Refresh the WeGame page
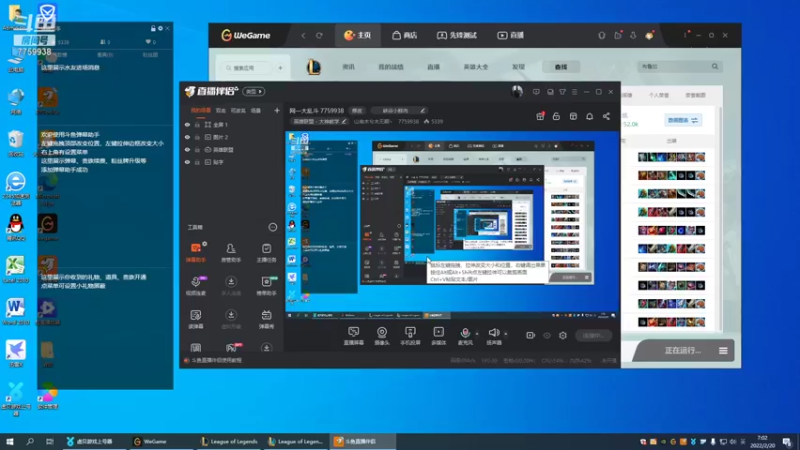800x450 pixels. pyautogui.click(x=319, y=35)
